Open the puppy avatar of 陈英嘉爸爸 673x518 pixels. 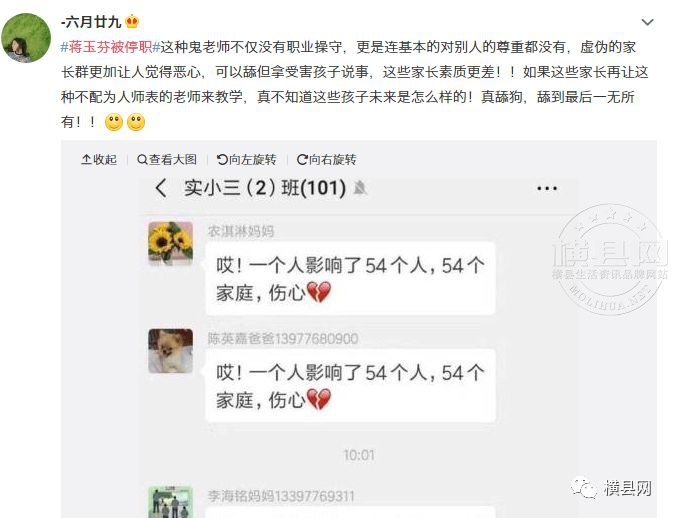pyautogui.click(x=170, y=351)
